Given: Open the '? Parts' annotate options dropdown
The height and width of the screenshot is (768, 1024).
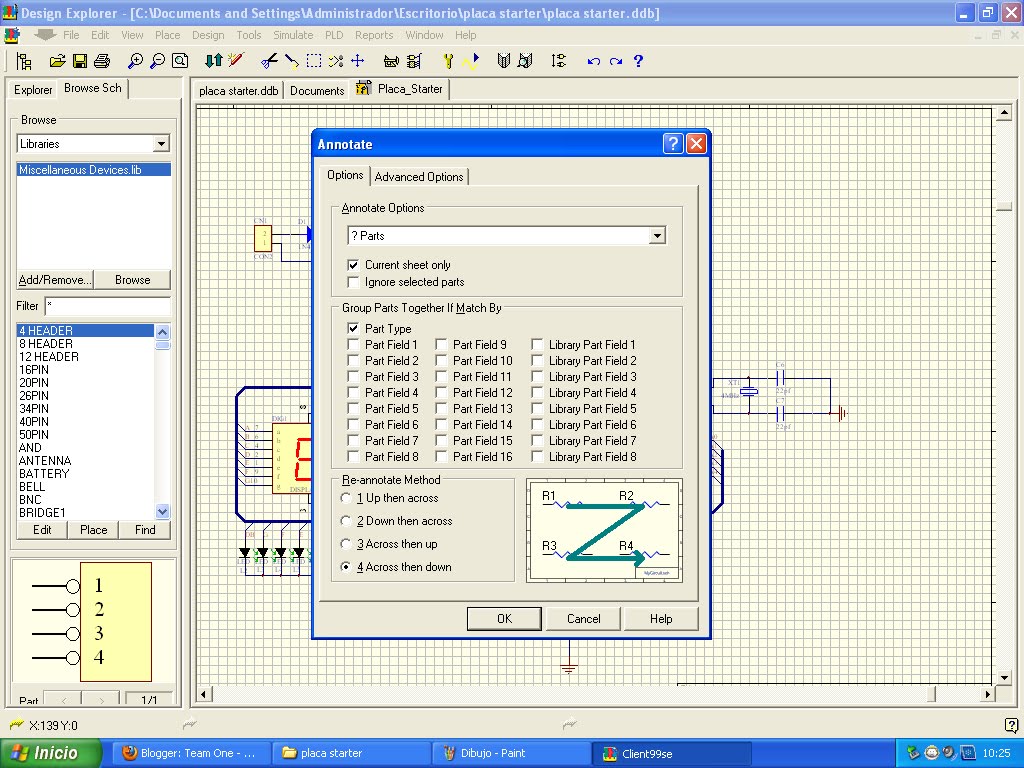Looking at the screenshot, I should point(657,236).
